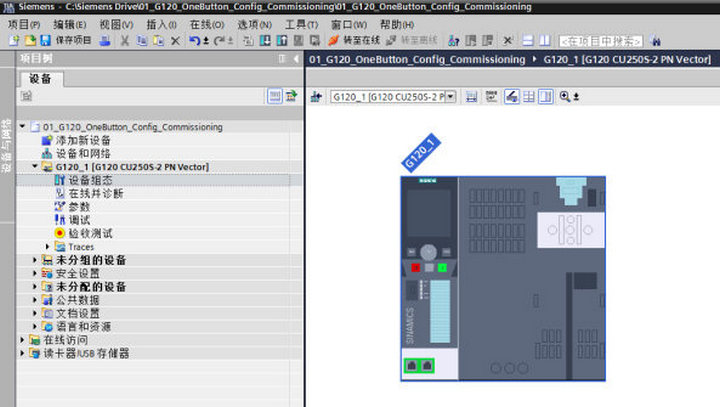Click the Open project icon in the toolbar
This screenshot has width=720, height=407.
[30, 41]
